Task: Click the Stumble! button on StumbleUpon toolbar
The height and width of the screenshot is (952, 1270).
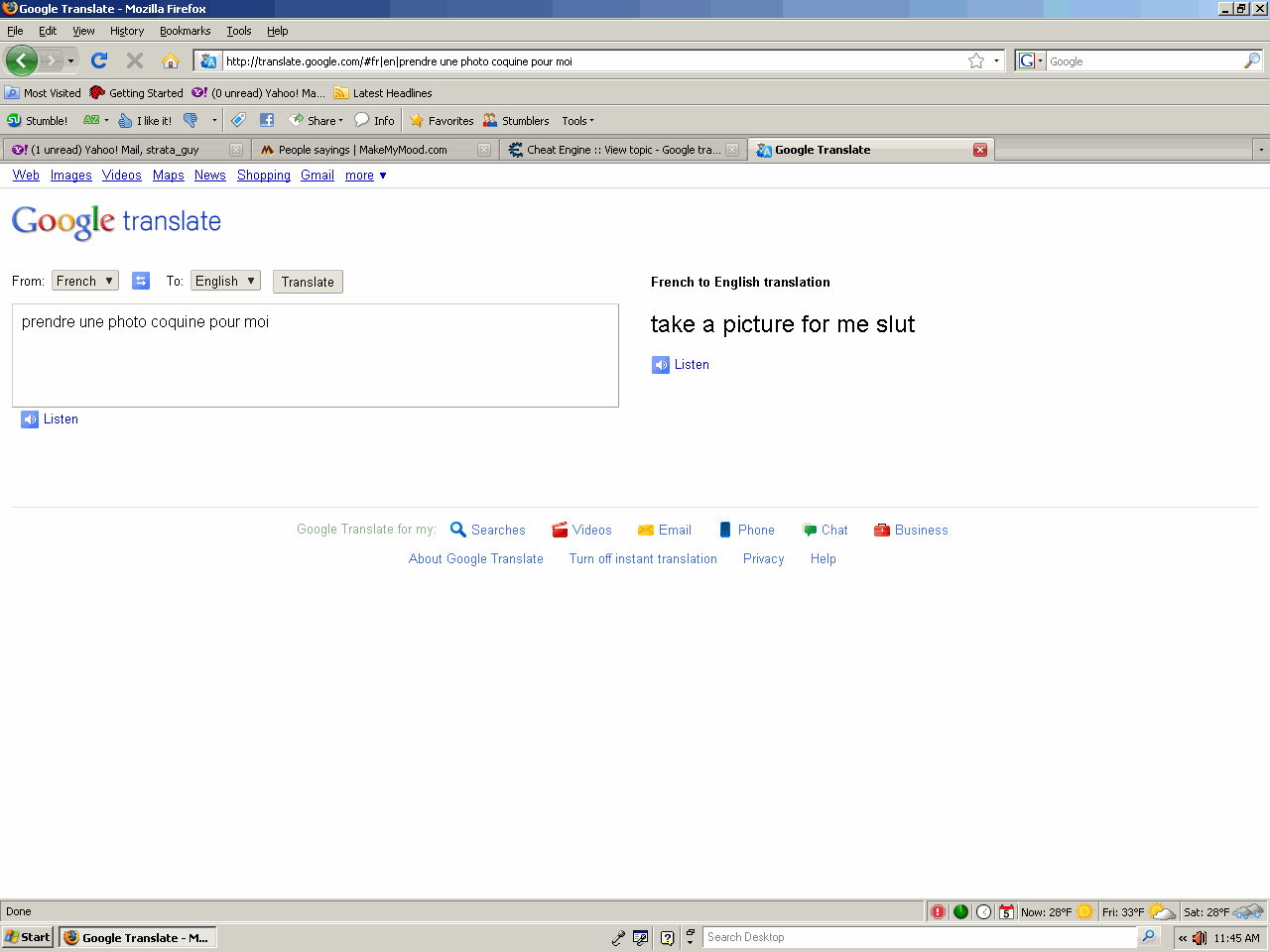Action: tap(37, 120)
